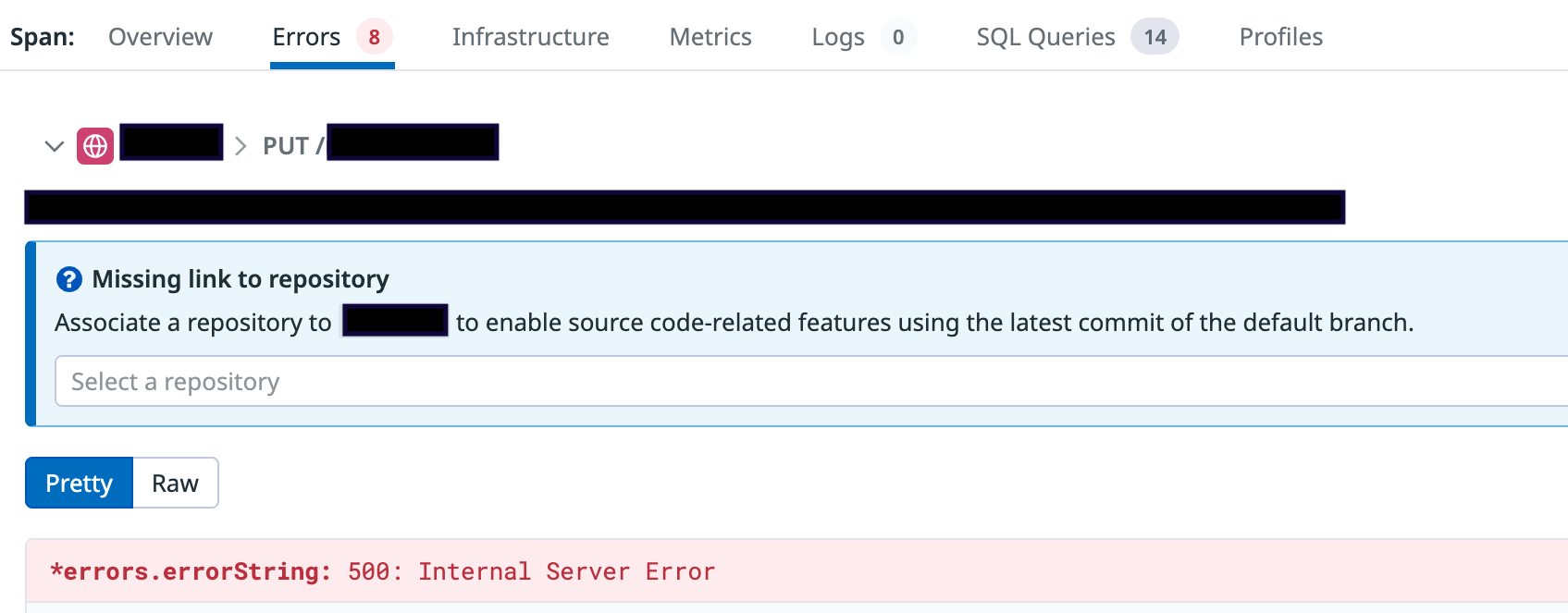The image size is (1568, 613).
Task: View the Logs tab
Action: (x=863, y=37)
